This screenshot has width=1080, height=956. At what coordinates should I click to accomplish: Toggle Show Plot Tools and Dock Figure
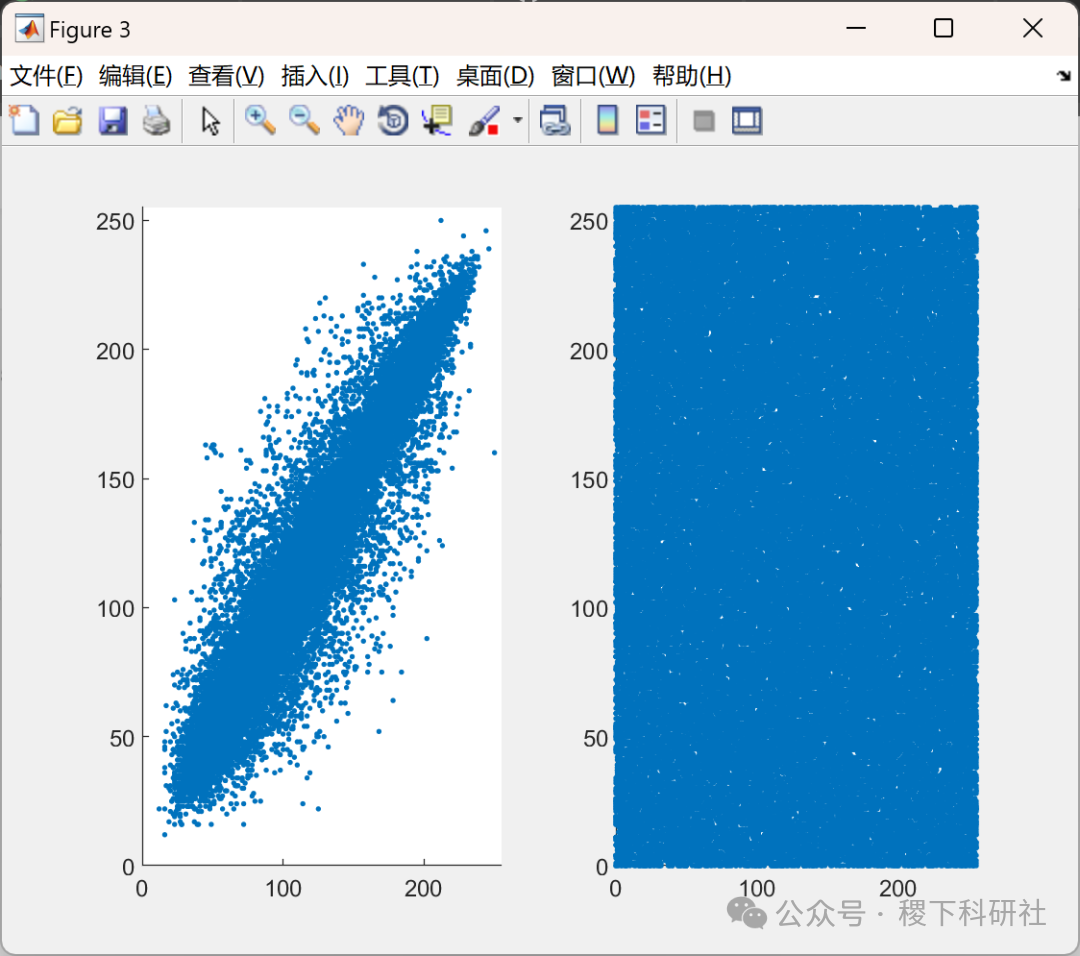747,120
